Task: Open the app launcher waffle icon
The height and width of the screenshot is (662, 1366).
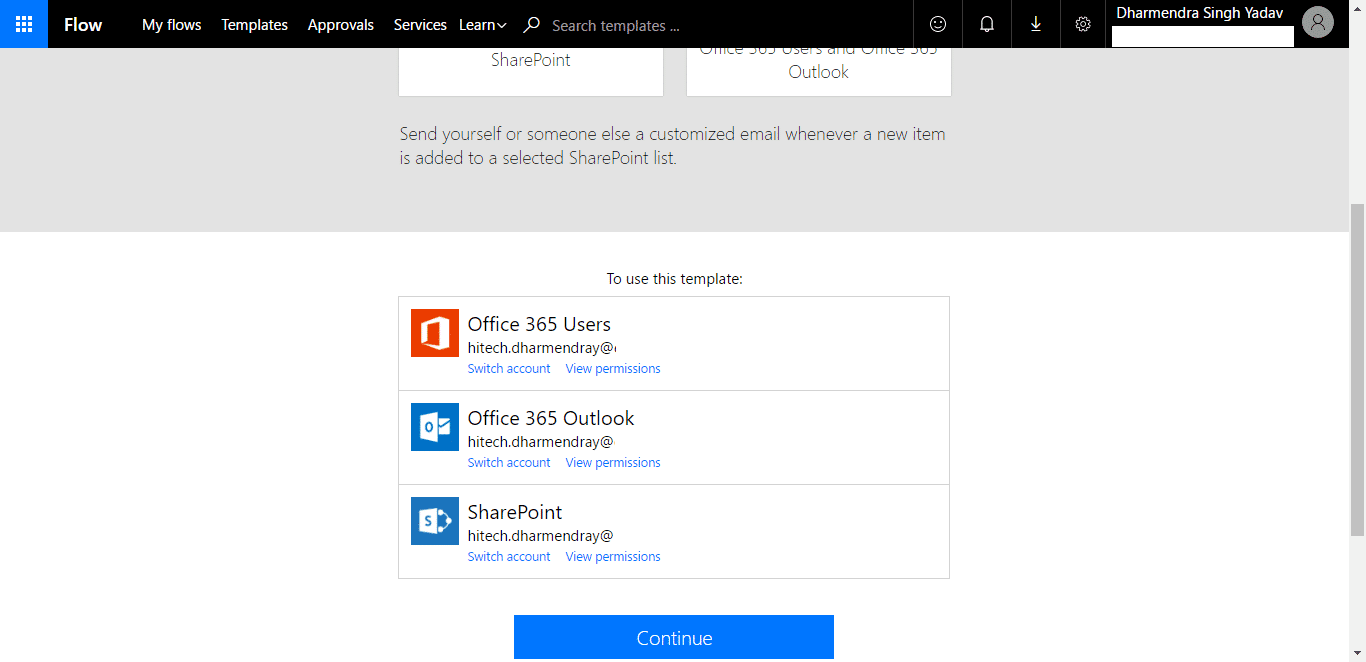Action: point(24,24)
